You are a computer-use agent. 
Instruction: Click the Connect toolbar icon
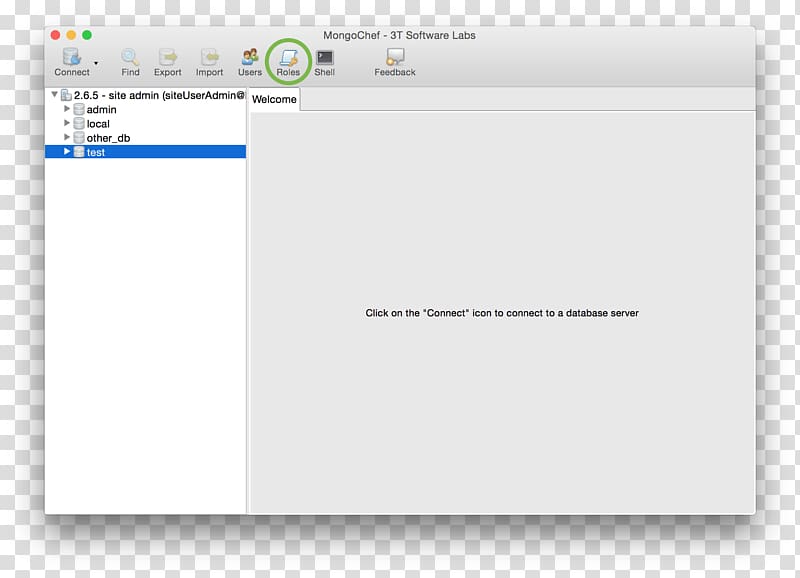pyautogui.click(x=72, y=62)
